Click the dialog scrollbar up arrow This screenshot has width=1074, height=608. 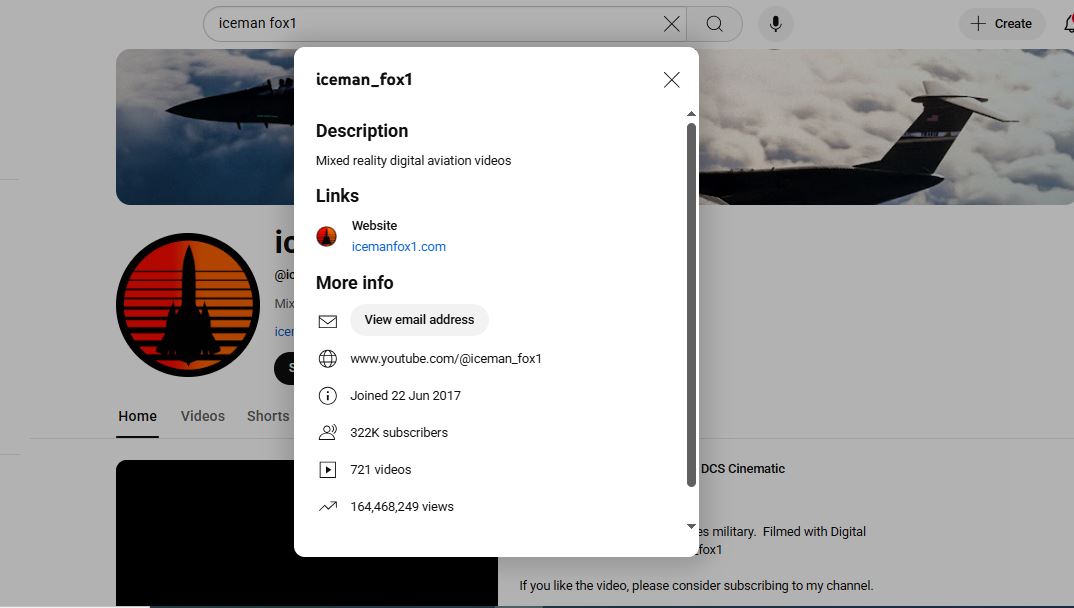point(691,115)
